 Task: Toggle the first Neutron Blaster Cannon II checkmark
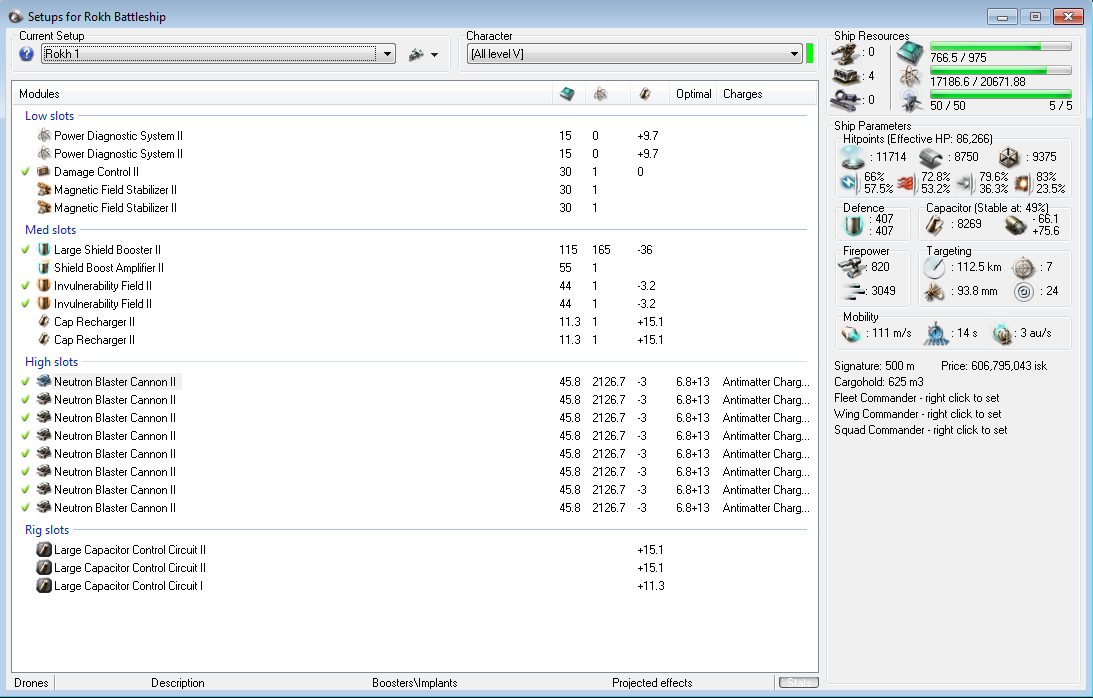point(26,381)
